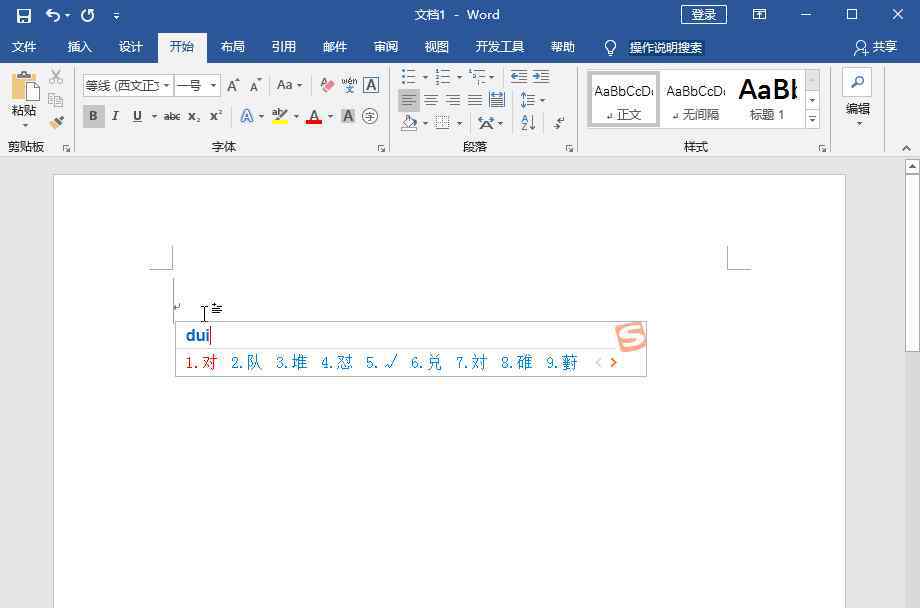
Task: Switch to the 开发工具 tab
Action: click(x=500, y=47)
